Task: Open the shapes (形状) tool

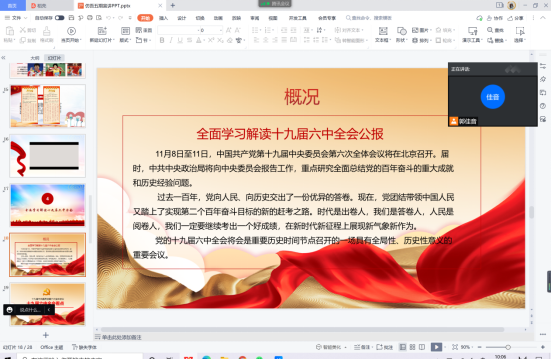Action: click(x=401, y=31)
